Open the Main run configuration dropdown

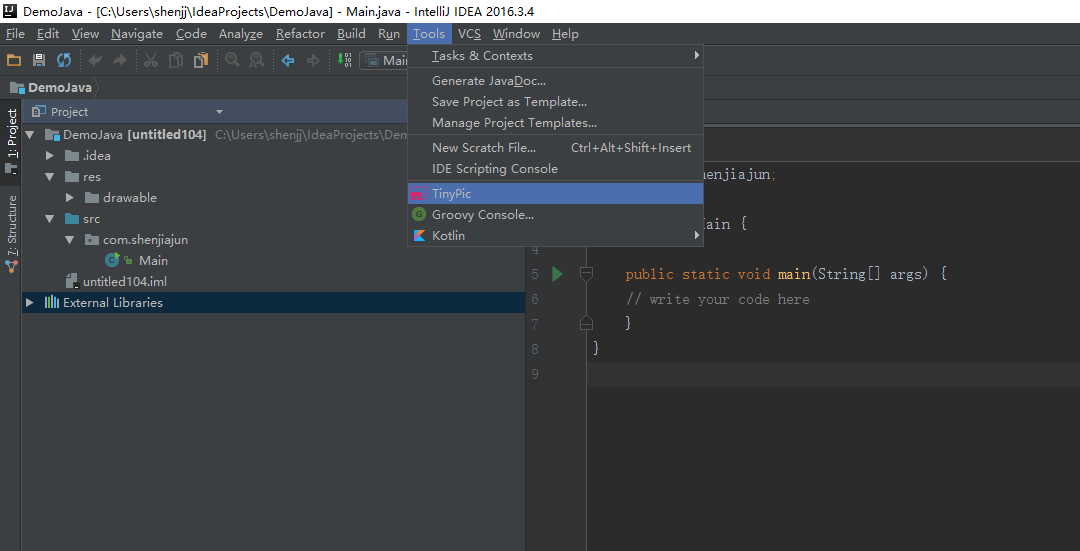(x=384, y=61)
